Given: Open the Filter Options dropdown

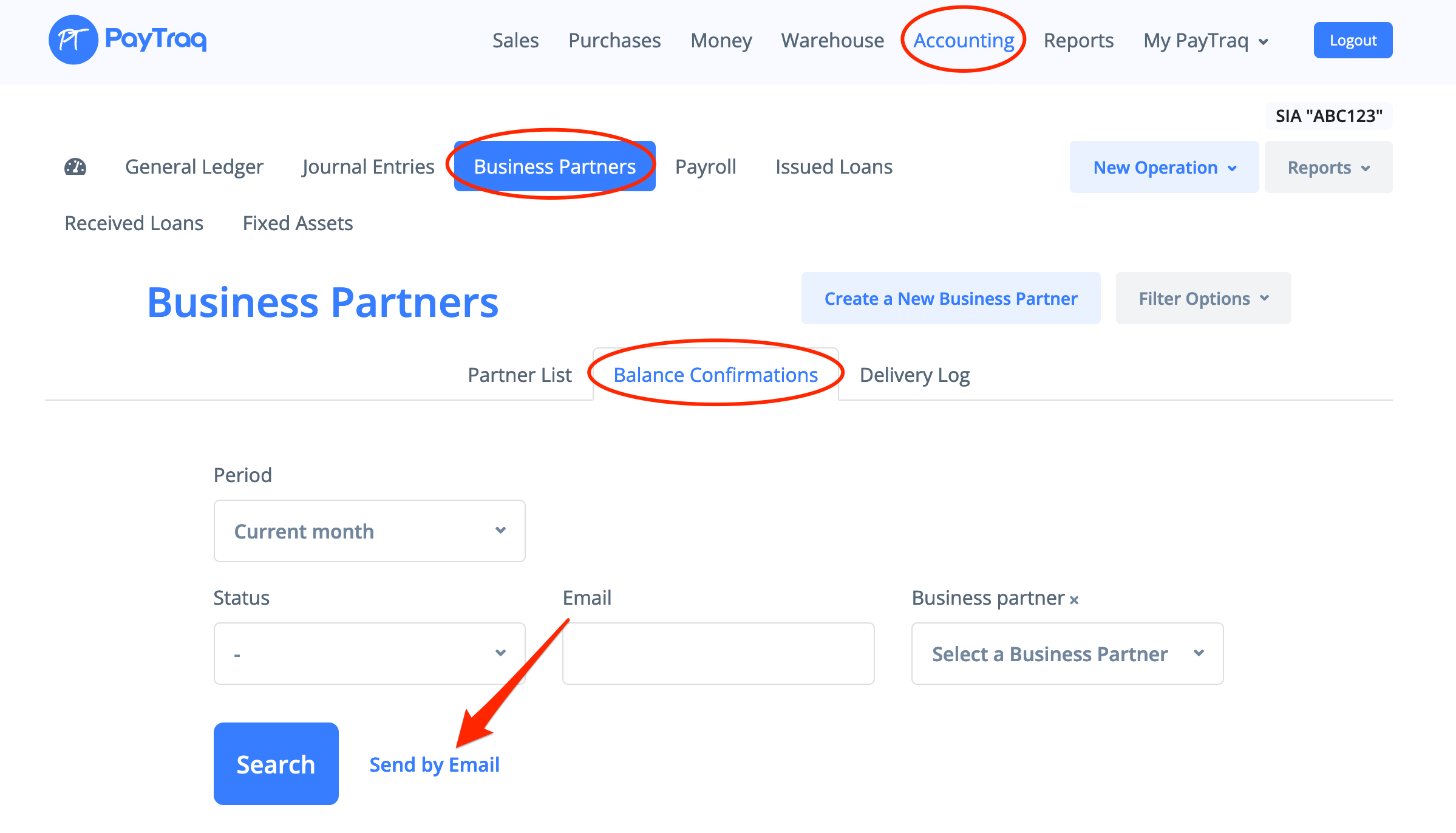Looking at the screenshot, I should (x=1203, y=299).
